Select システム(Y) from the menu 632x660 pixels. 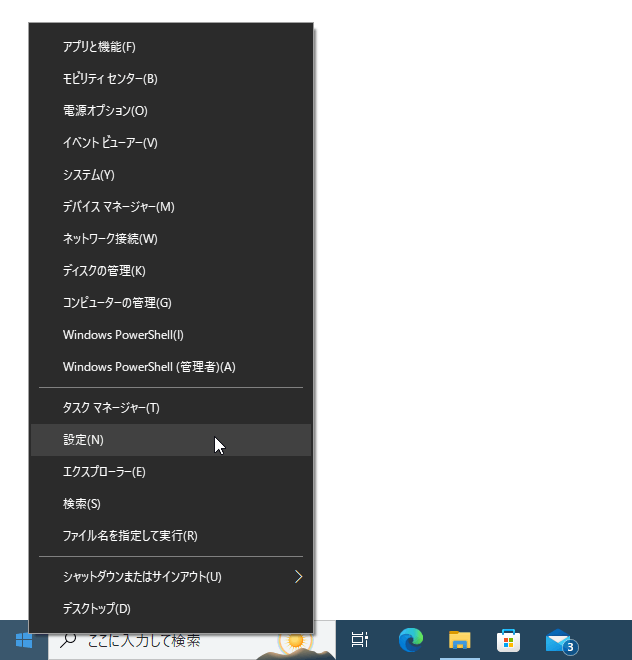pyautogui.click(x=171, y=174)
